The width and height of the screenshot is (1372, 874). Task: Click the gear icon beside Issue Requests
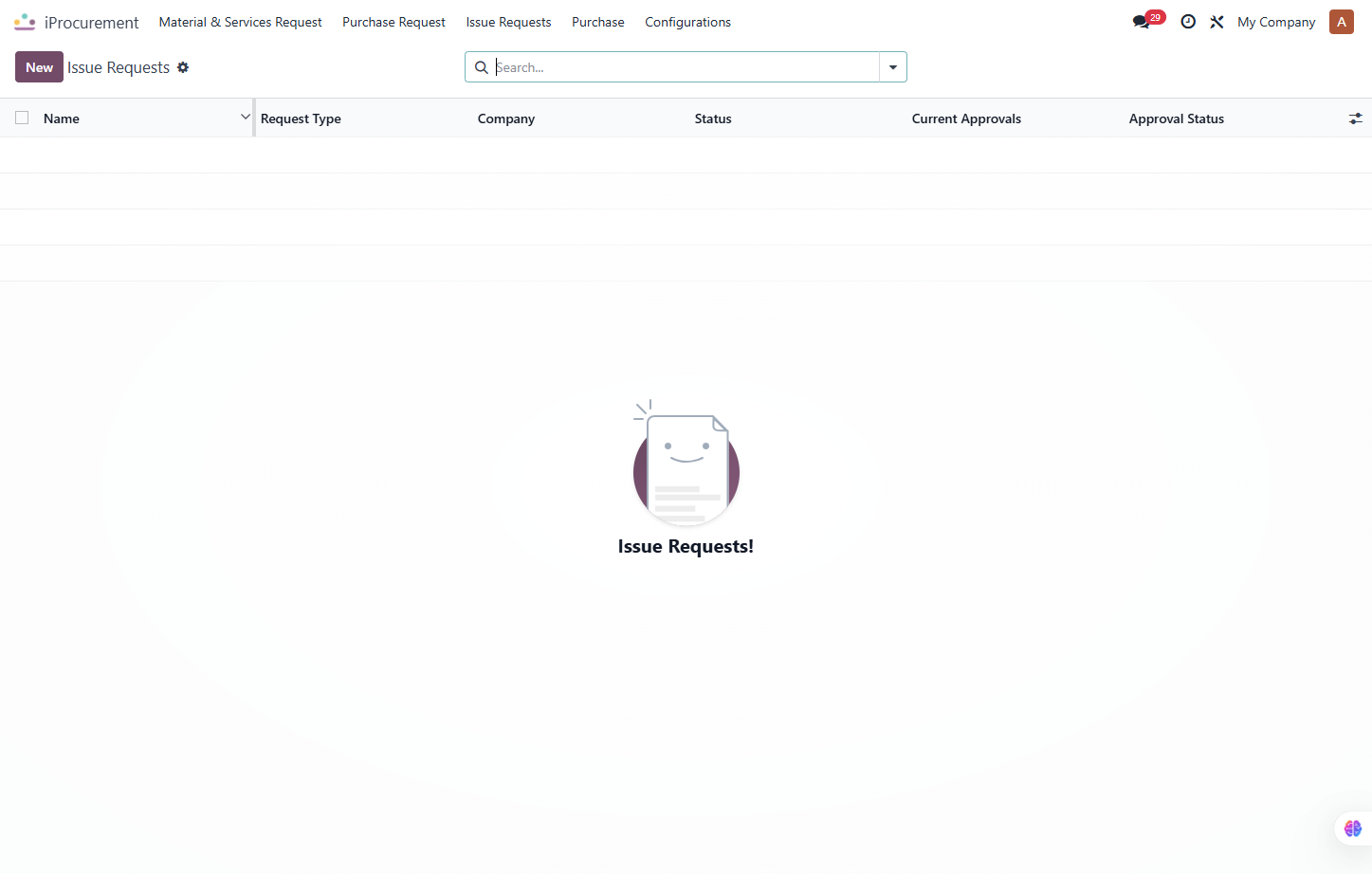[183, 67]
